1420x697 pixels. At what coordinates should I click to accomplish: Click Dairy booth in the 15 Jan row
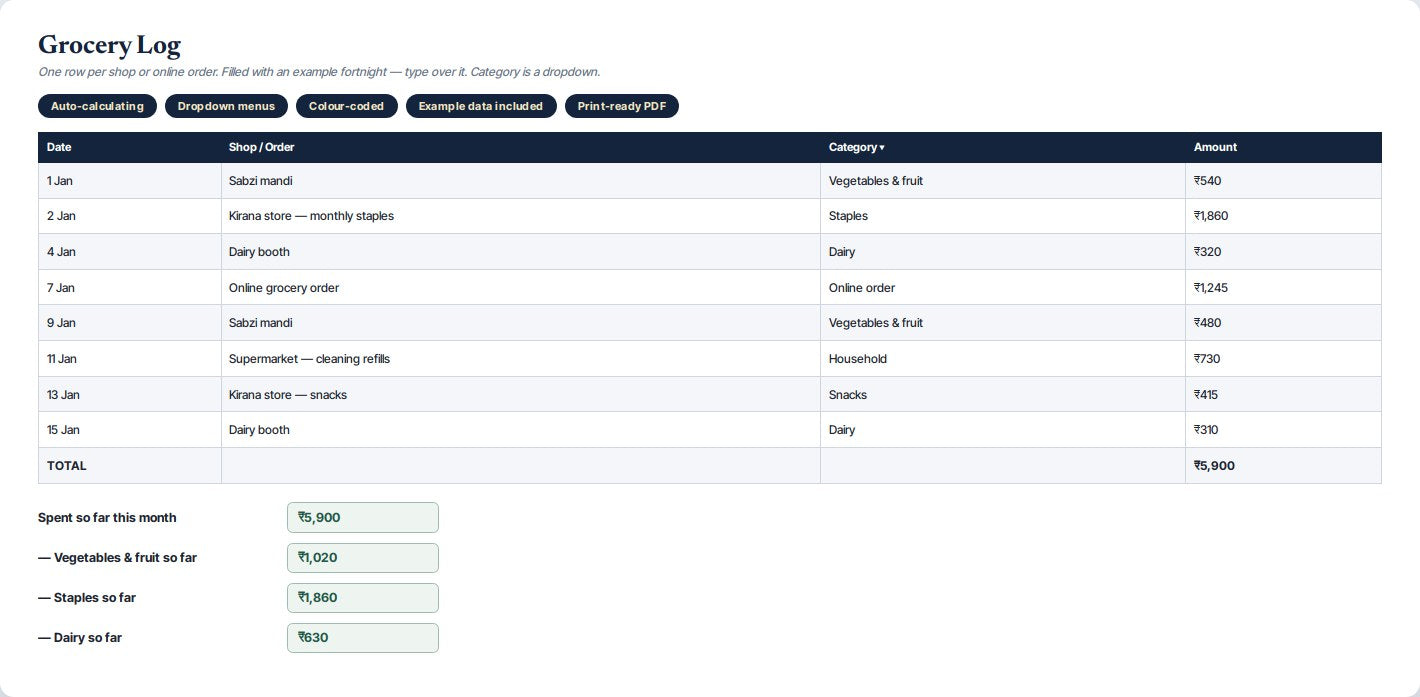click(520, 430)
